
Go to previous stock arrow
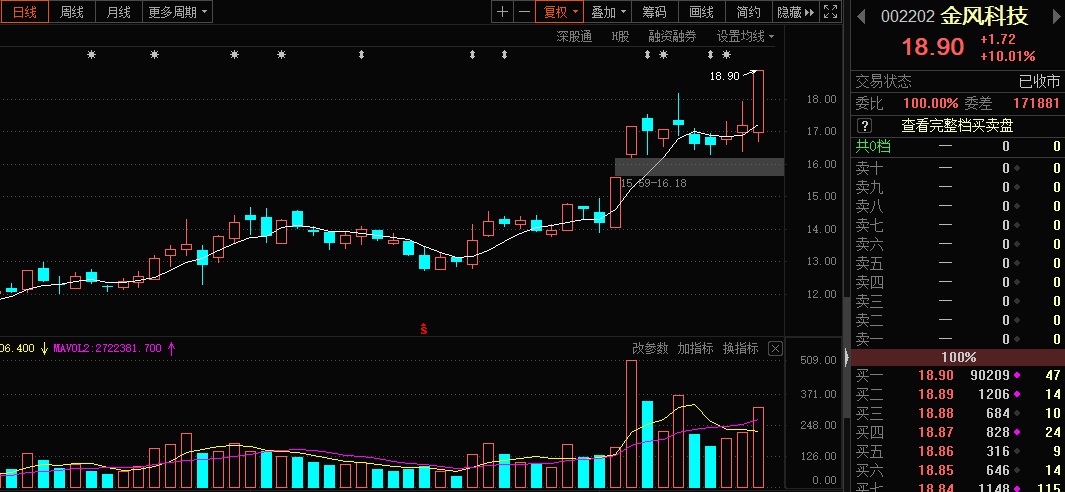click(861, 16)
